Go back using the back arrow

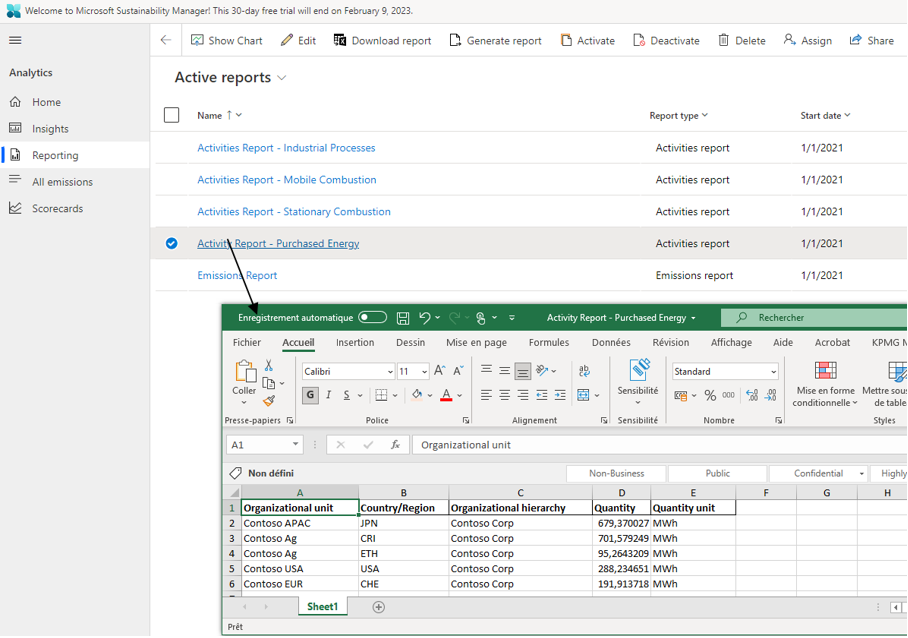(166, 40)
